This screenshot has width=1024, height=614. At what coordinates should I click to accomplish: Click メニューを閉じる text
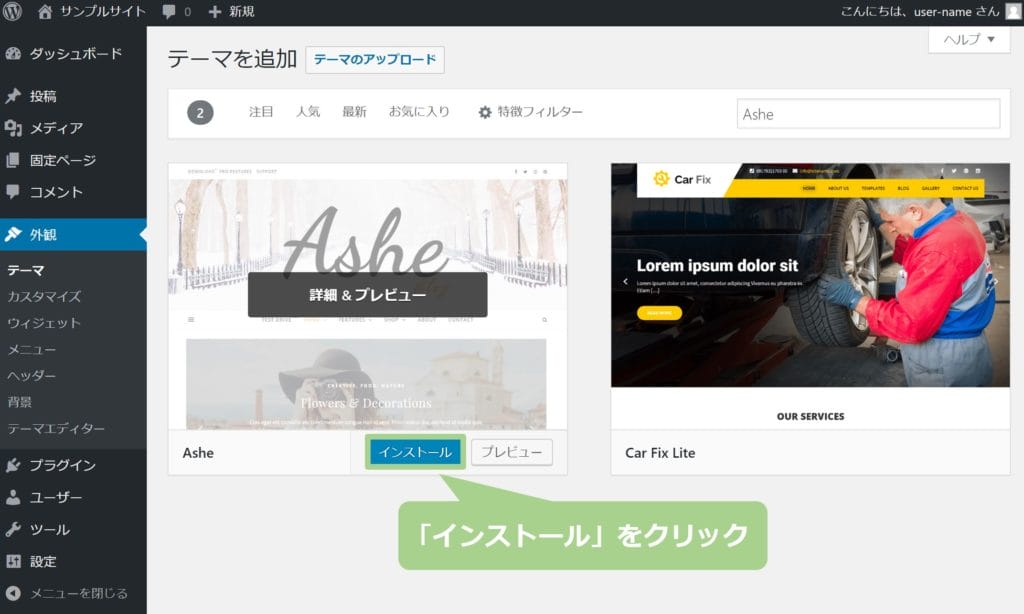pyautogui.click(x=79, y=593)
